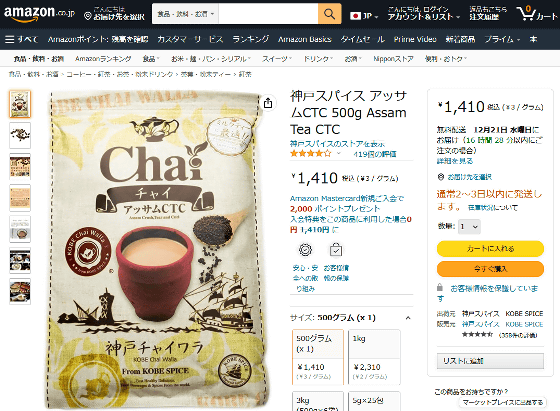The width and height of the screenshot is (560, 411).
Task: Collapse the size section chevron
Action: point(408,318)
